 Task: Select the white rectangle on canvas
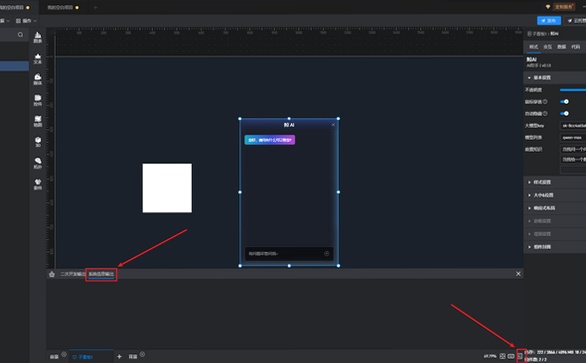167,188
